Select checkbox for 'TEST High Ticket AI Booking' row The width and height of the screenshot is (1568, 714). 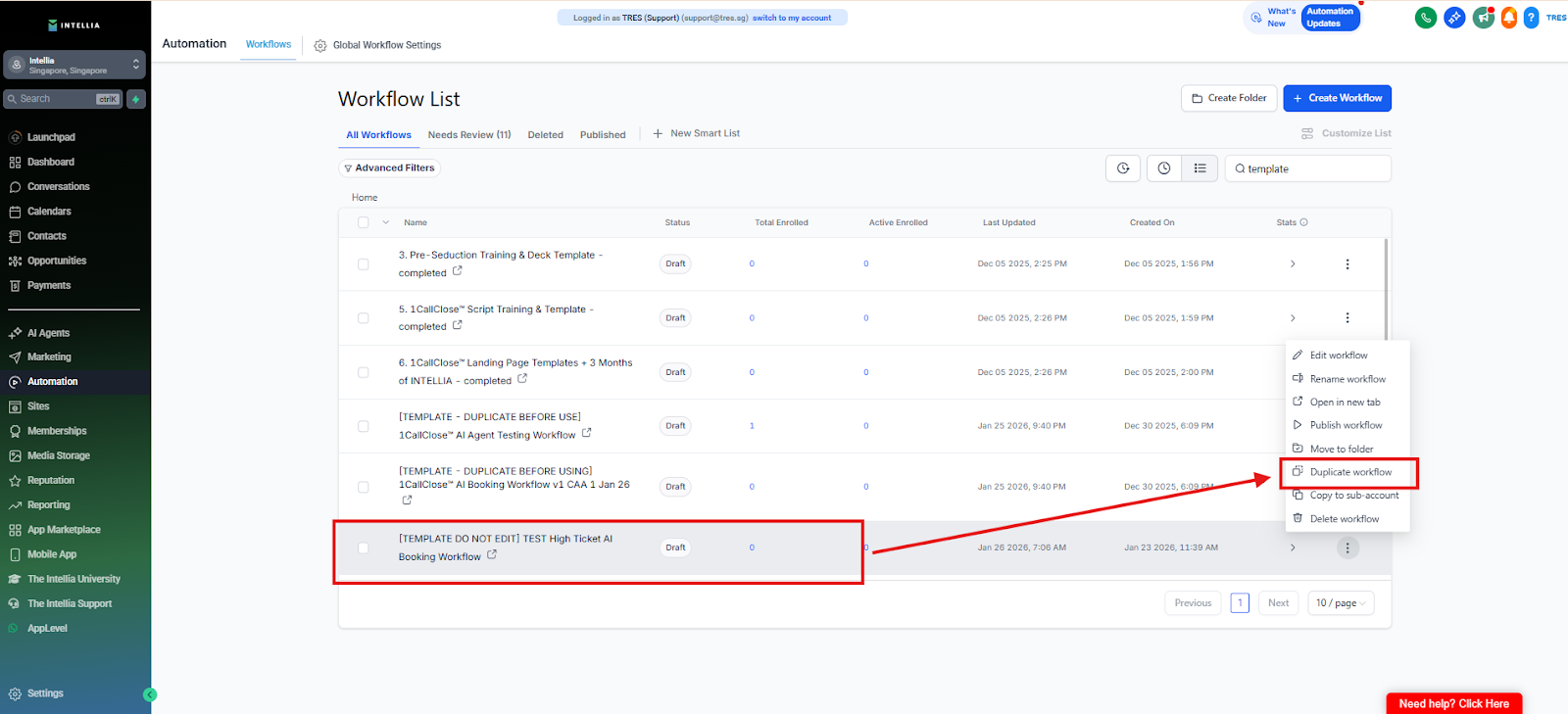[x=364, y=547]
